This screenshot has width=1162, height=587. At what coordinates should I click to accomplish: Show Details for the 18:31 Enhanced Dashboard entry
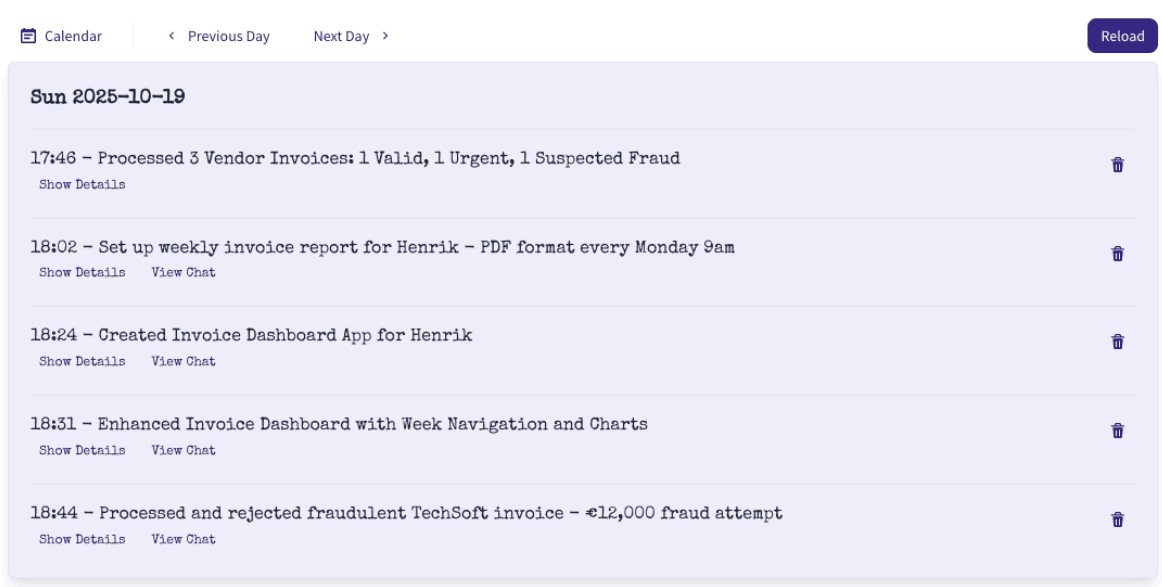click(82, 450)
